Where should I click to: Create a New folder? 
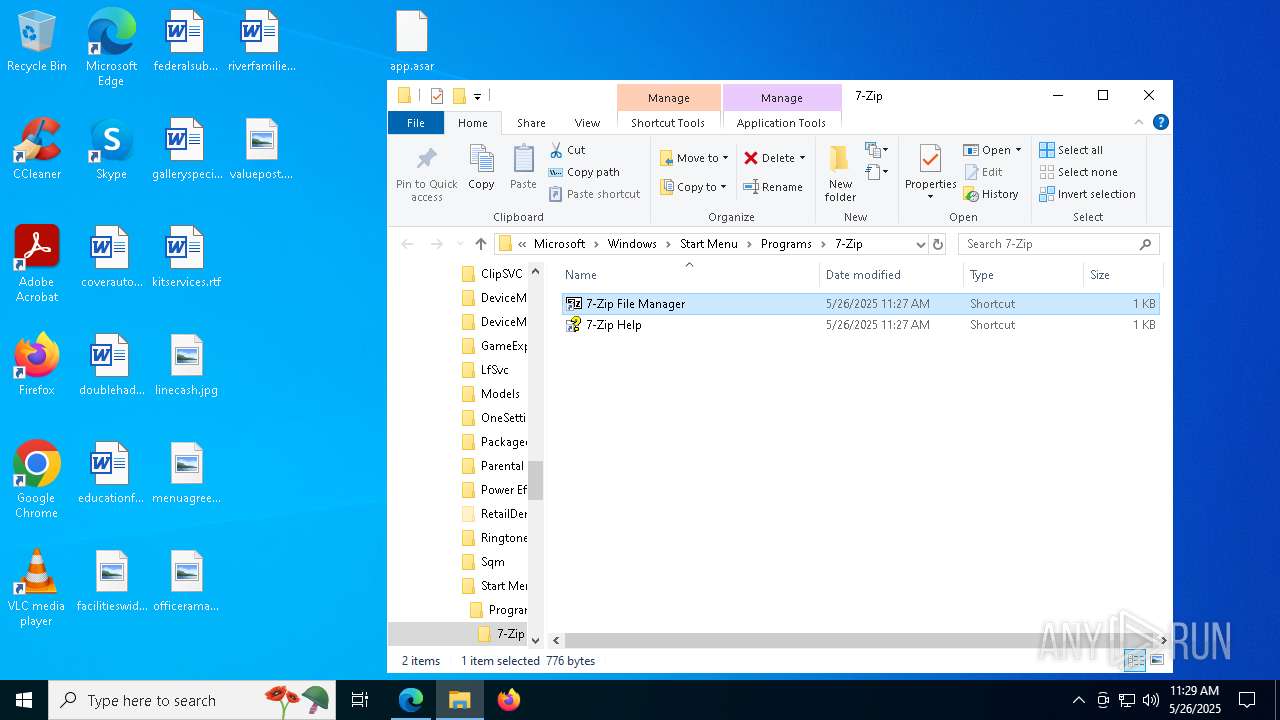(x=840, y=172)
